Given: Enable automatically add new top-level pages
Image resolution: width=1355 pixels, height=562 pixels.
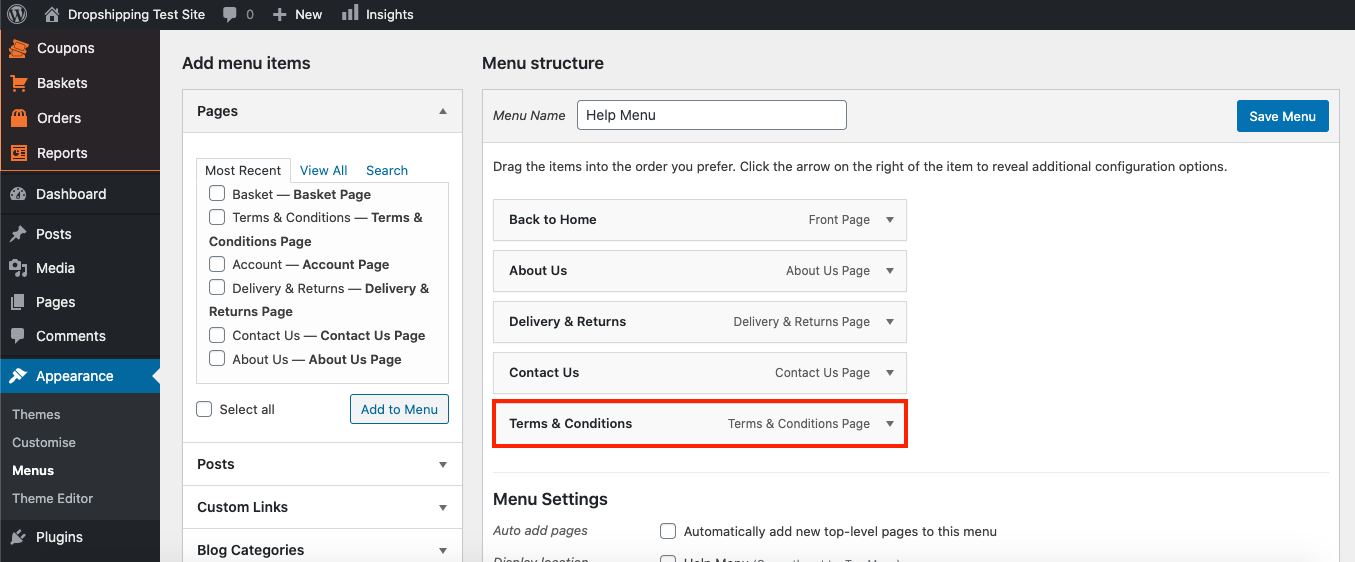Looking at the screenshot, I should point(668,531).
